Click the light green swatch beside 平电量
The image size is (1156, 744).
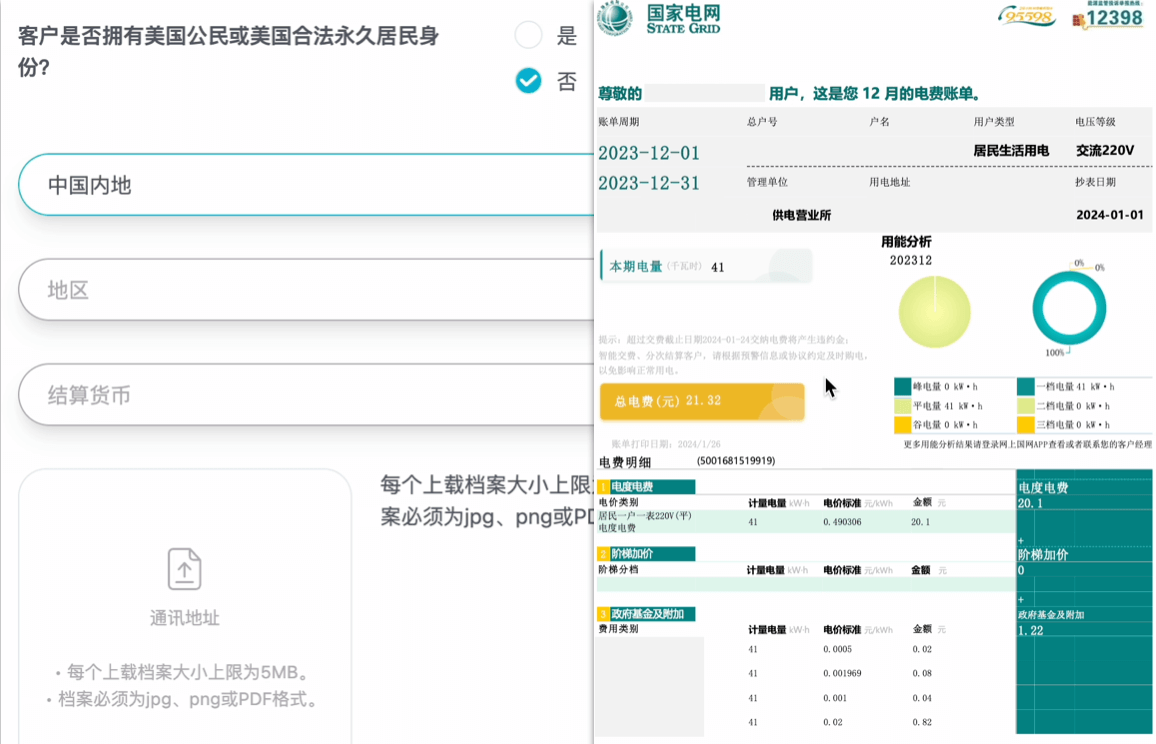902,406
